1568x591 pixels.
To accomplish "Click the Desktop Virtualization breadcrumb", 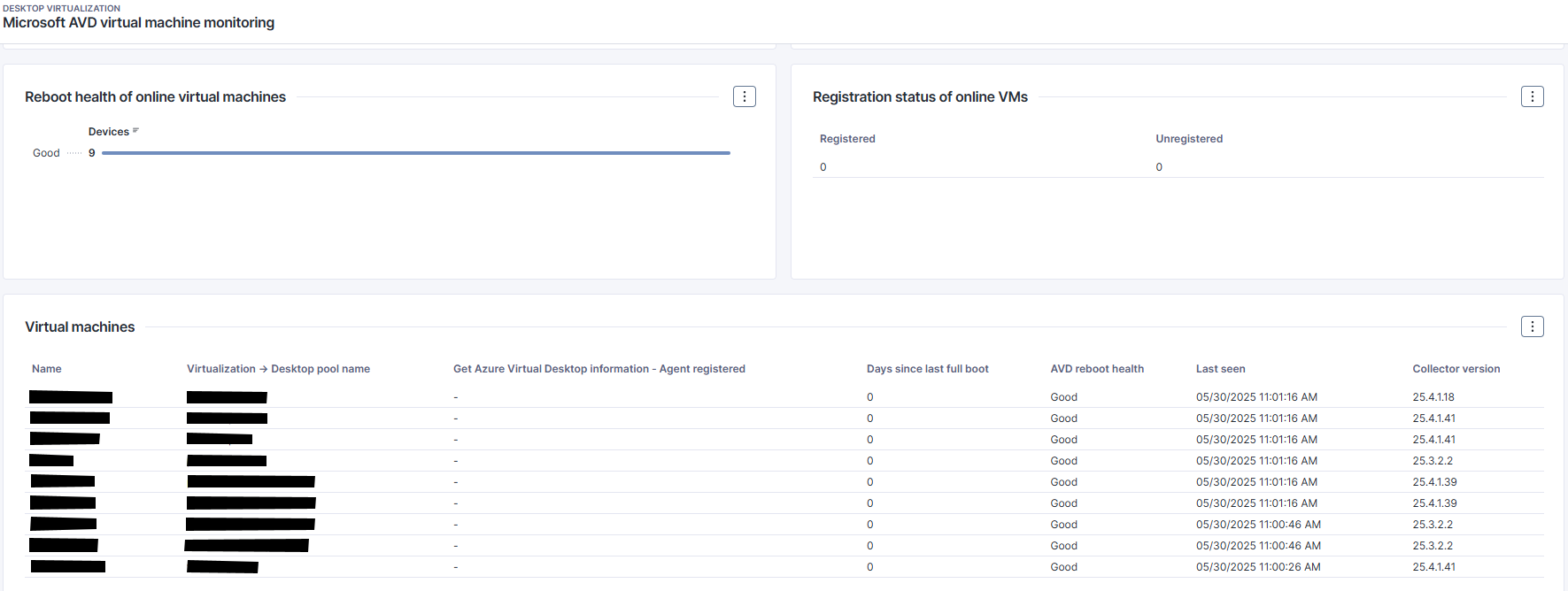I will point(61,8).
